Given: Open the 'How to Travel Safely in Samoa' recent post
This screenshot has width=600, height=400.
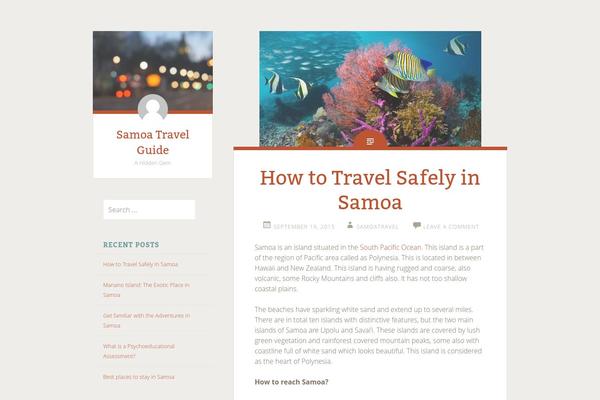Looking at the screenshot, I should tap(140, 264).
